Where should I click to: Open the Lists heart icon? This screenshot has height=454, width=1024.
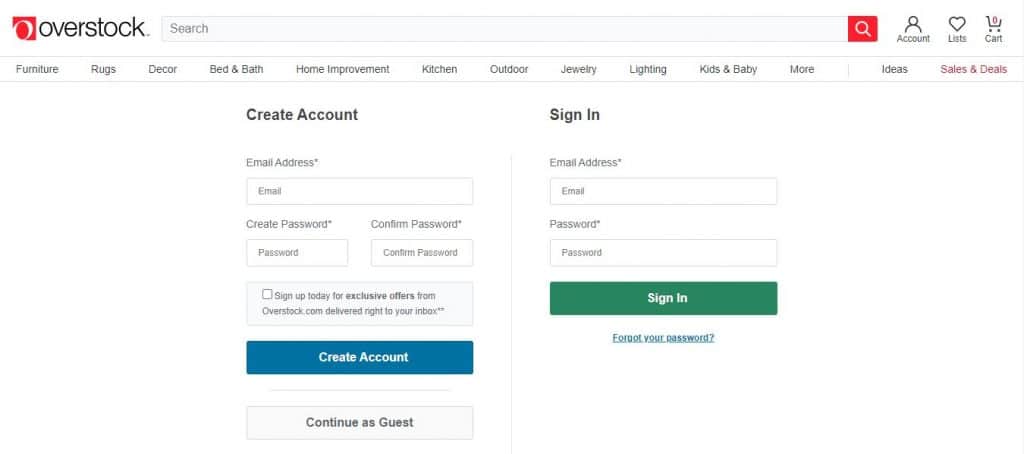[x=957, y=29]
